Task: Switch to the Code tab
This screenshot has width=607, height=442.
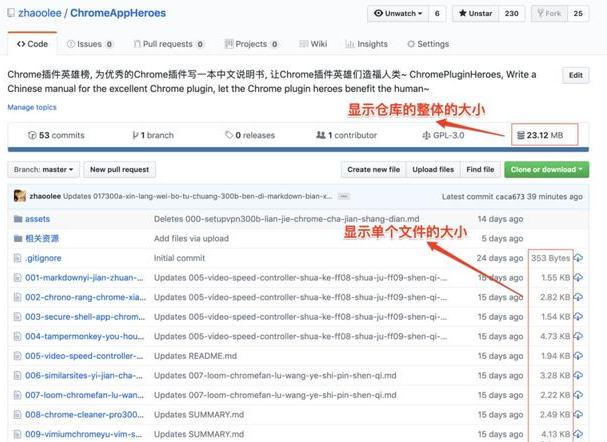Action: 33,44
